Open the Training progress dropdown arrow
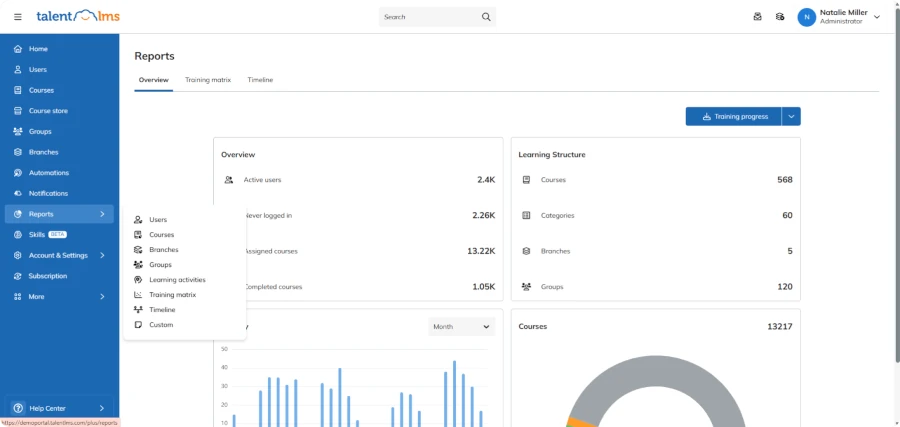900x427 pixels. tap(791, 117)
